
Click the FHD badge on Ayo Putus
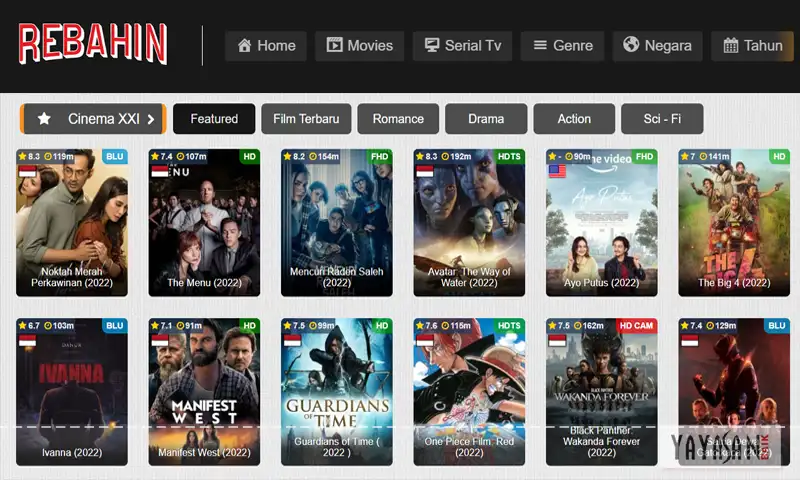(x=644, y=157)
